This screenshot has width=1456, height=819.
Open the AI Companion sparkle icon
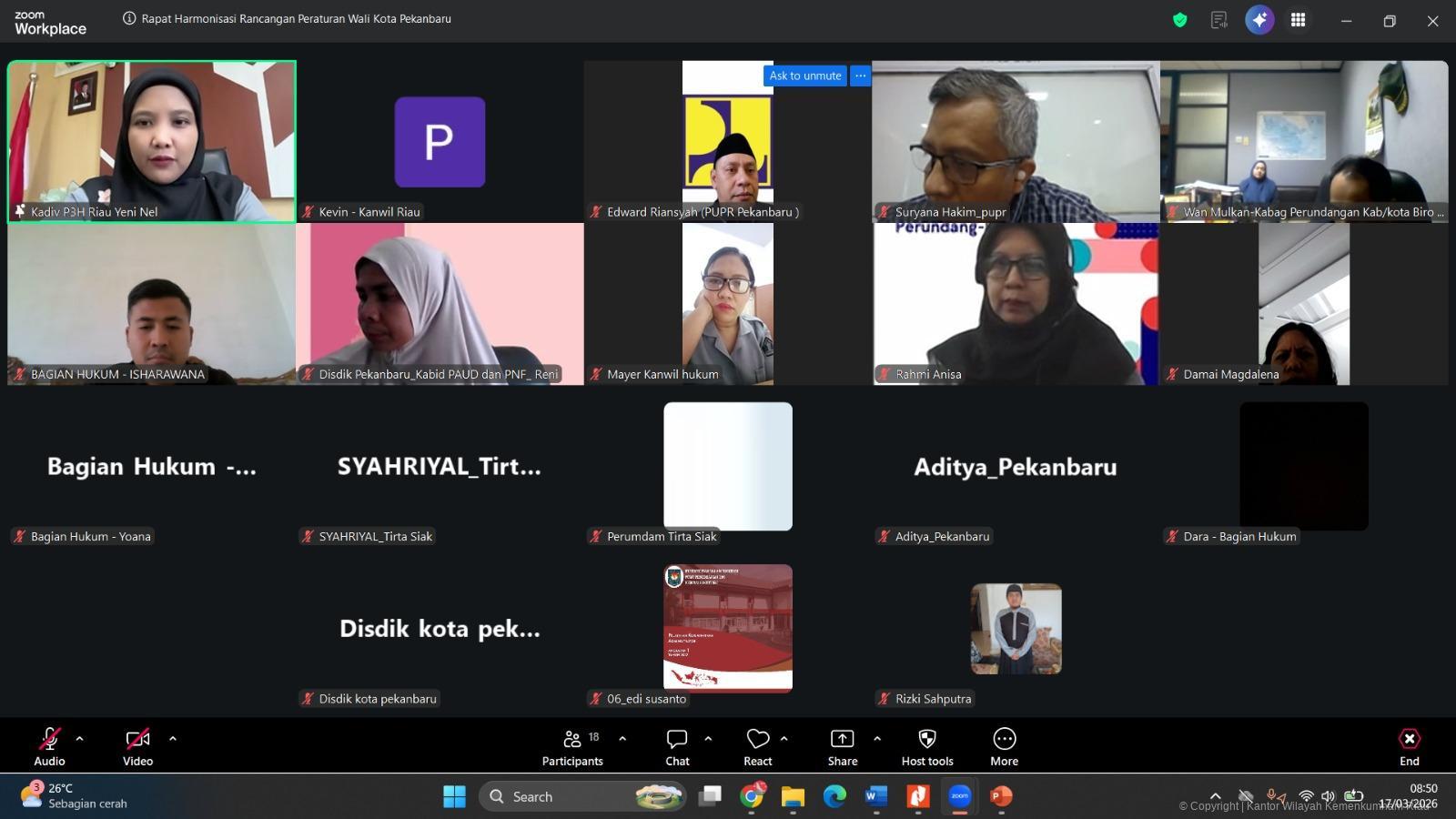coord(1259,20)
